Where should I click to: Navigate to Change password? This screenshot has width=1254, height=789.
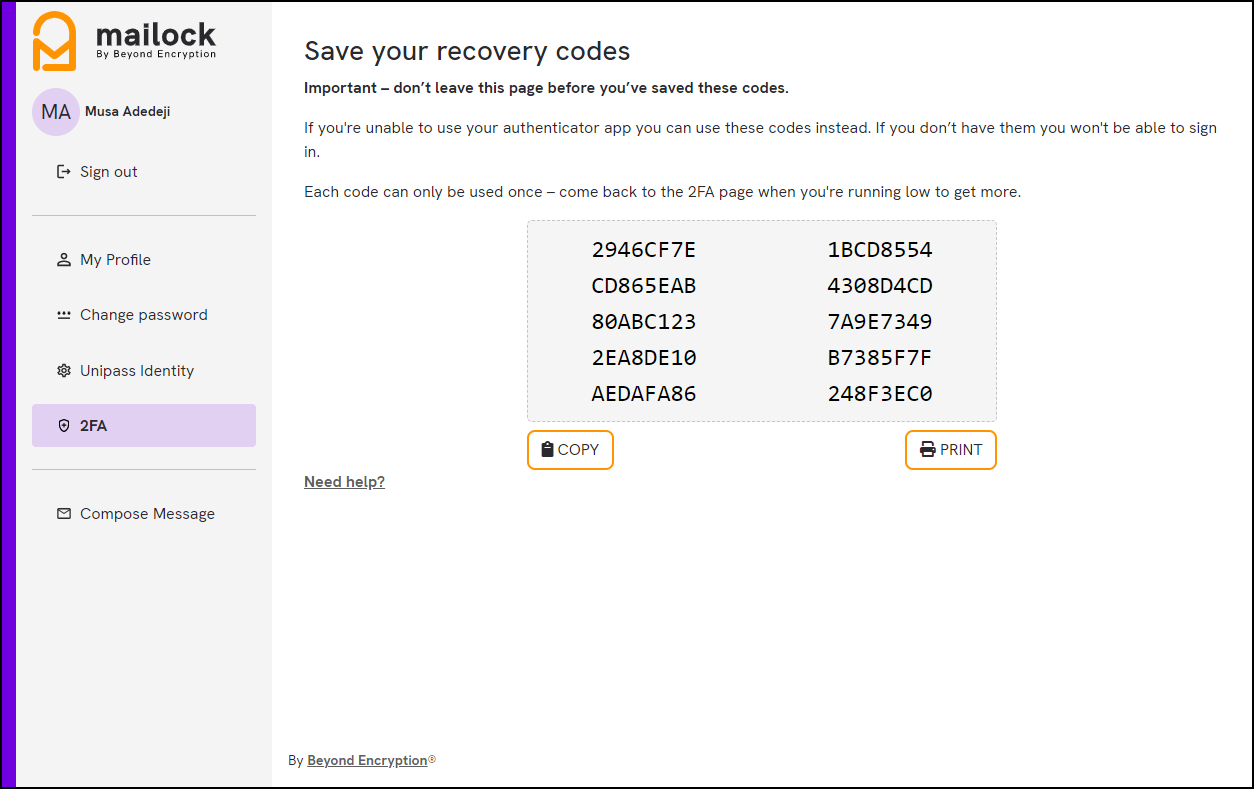143,314
